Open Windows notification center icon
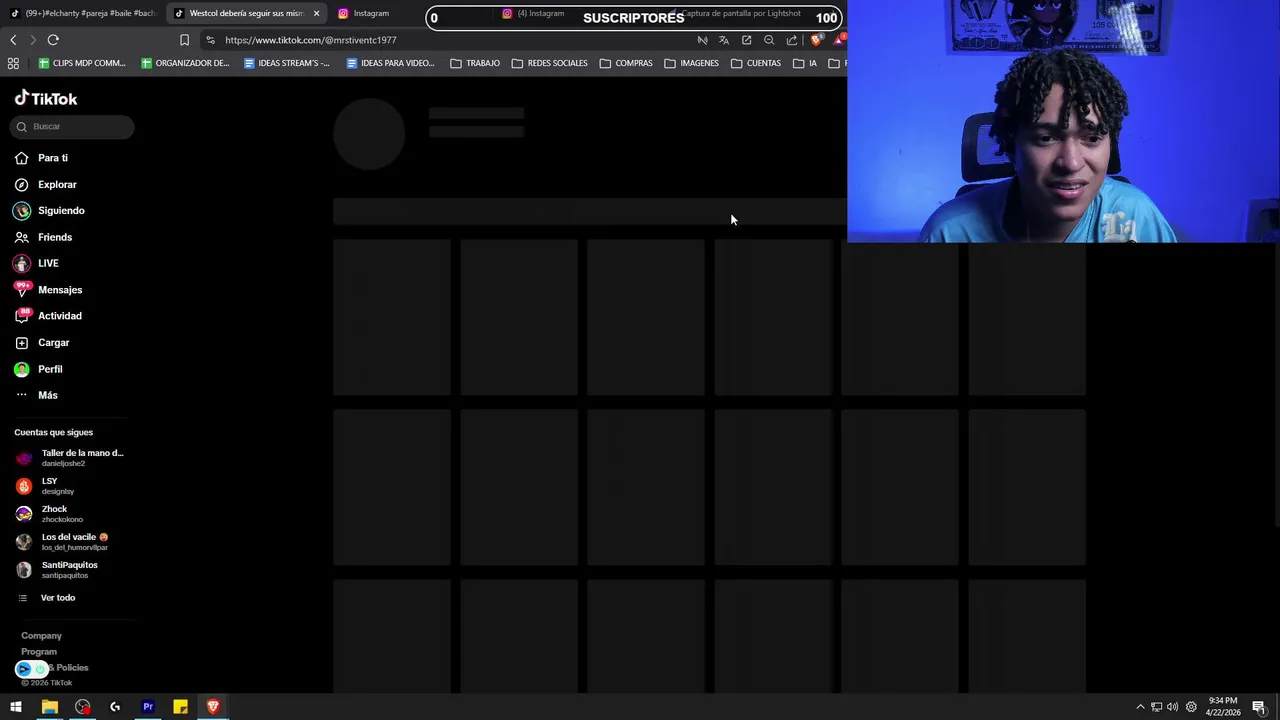 click(x=1259, y=707)
